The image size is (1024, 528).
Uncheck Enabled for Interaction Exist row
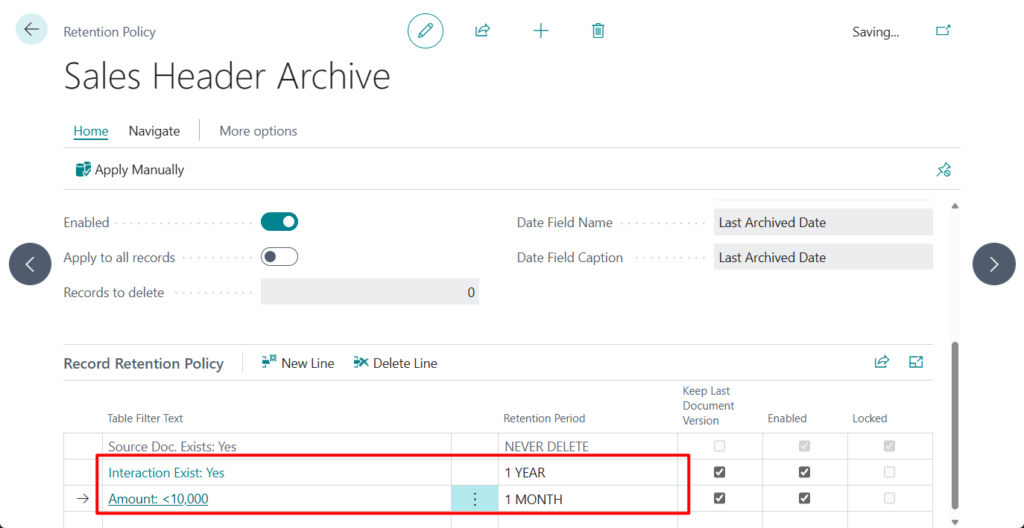tap(804, 472)
